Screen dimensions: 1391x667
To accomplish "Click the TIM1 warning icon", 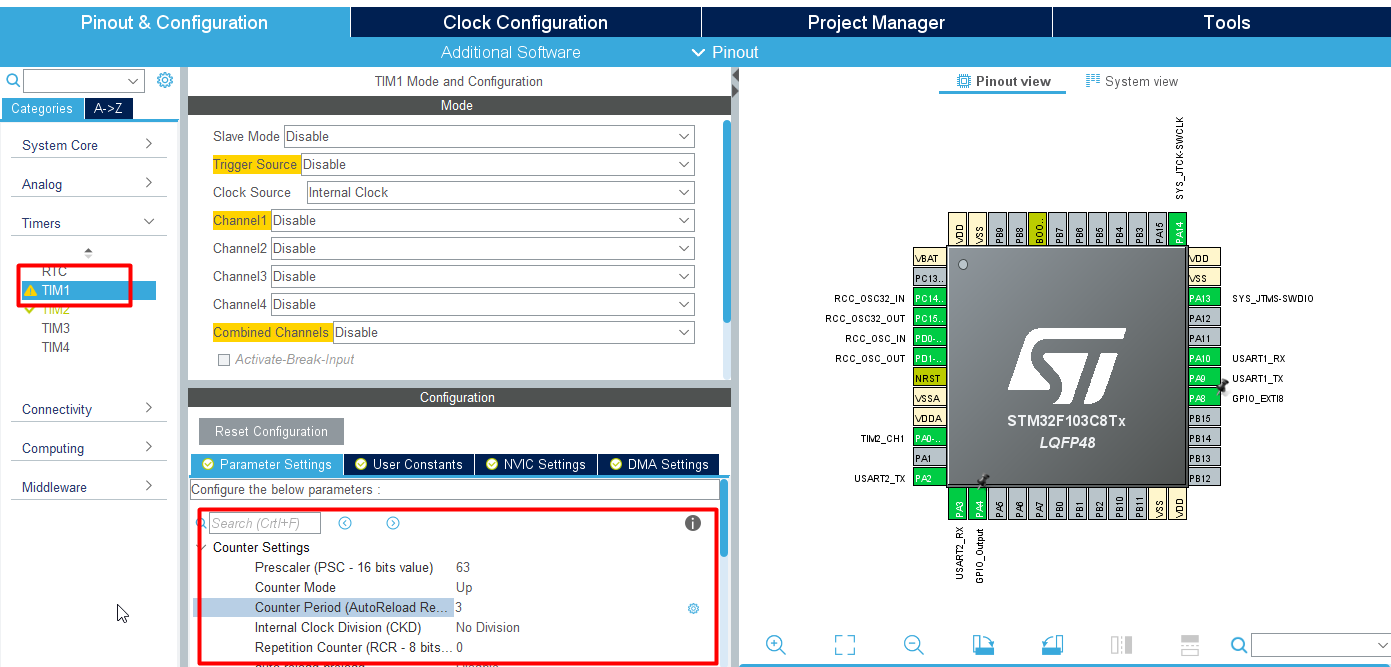I will [31, 291].
